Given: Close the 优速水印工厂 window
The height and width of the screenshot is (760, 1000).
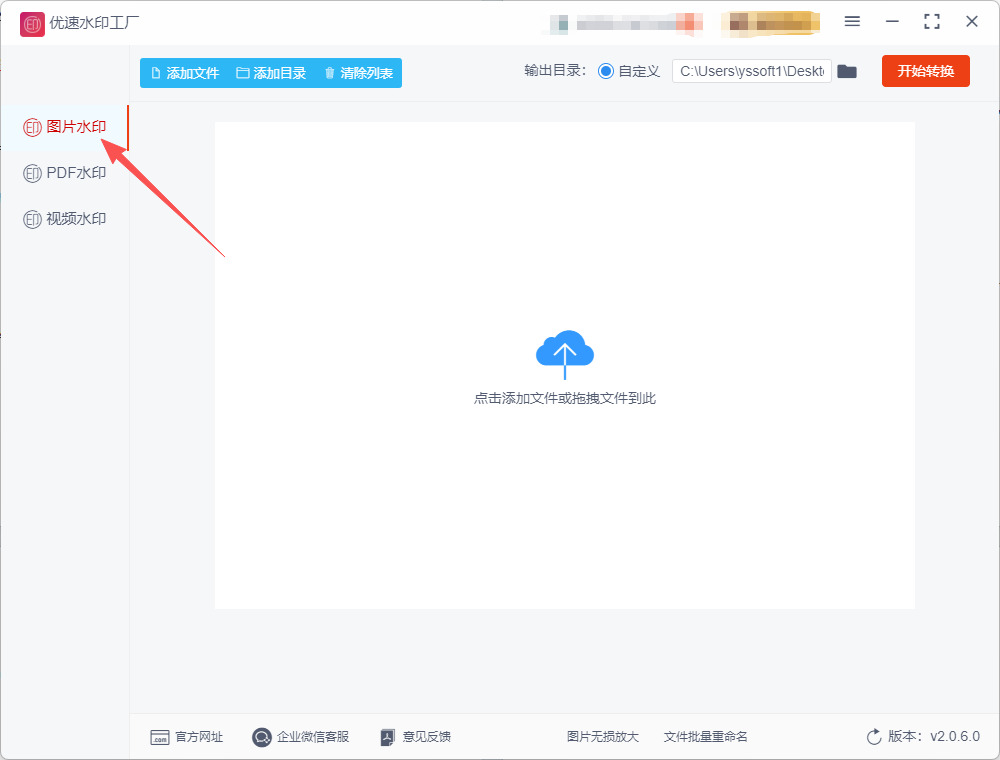Looking at the screenshot, I should point(972,22).
